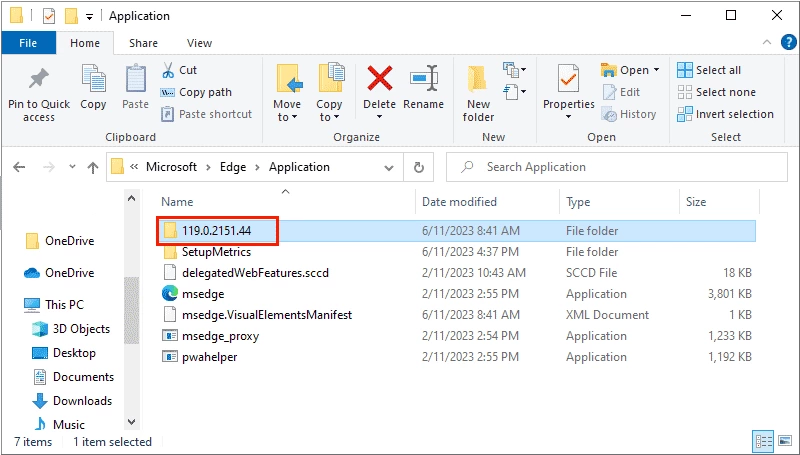Click the navigation pane scroll up arrow
This screenshot has height=455, width=800.
(x=132, y=198)
